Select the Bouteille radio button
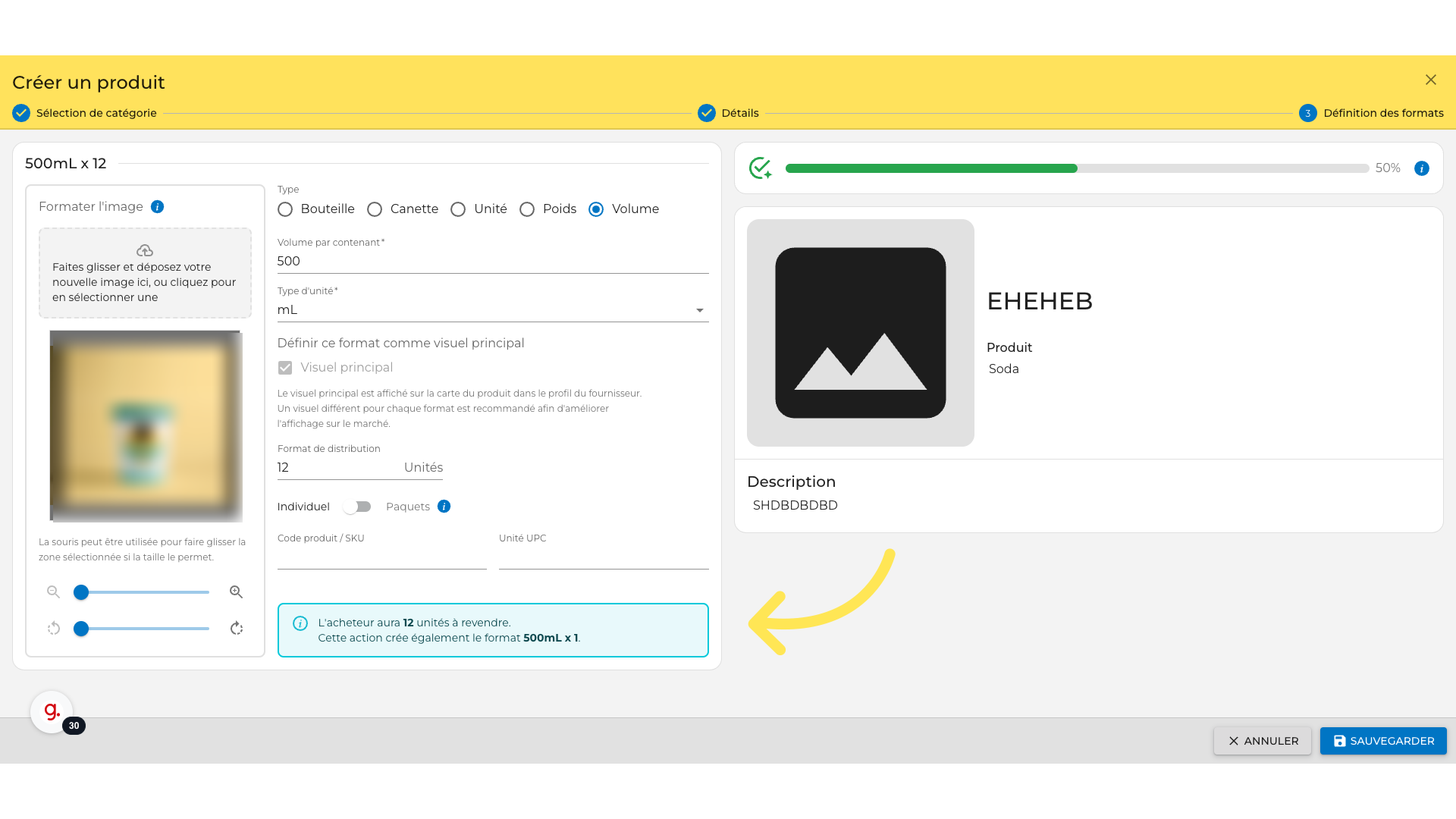Image resolution: width=1456 pixels, height=819 pixels. (285, 209)
